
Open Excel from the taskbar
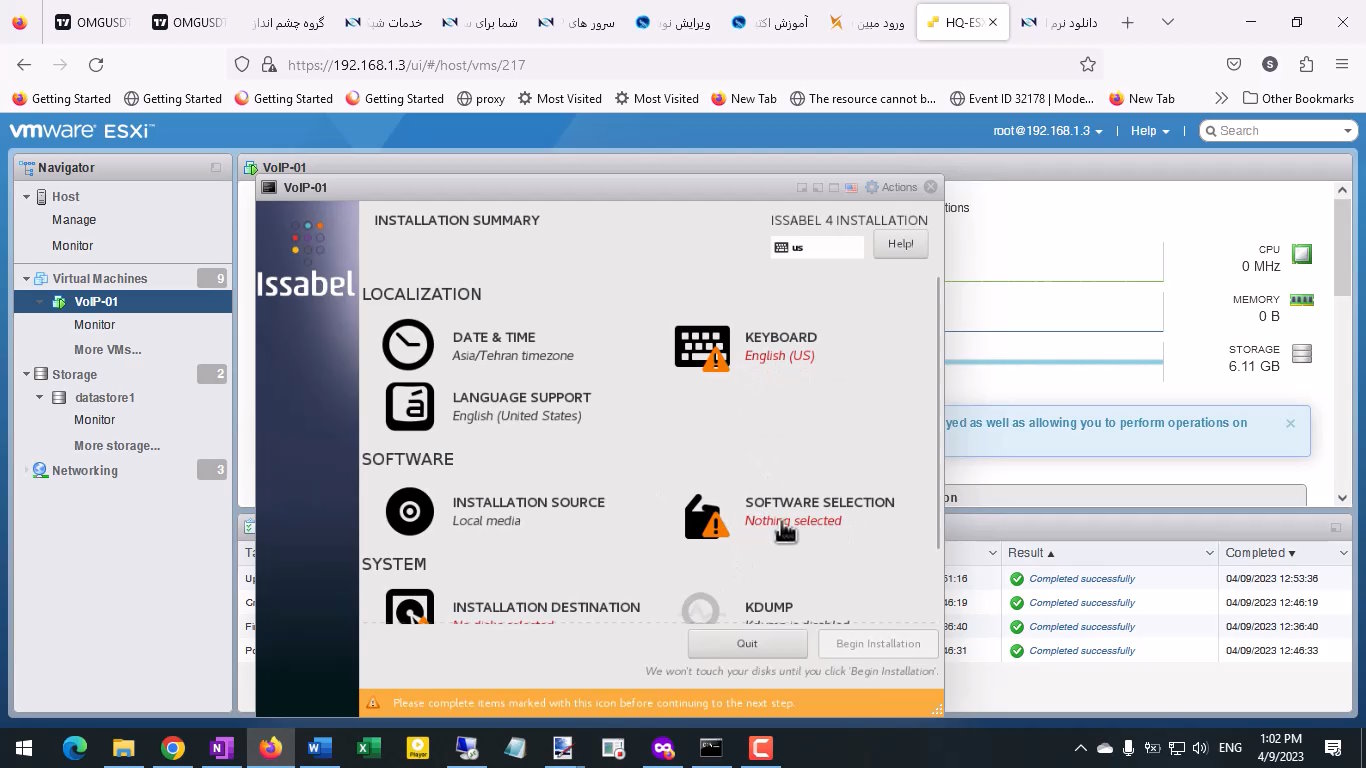(368, 748)
